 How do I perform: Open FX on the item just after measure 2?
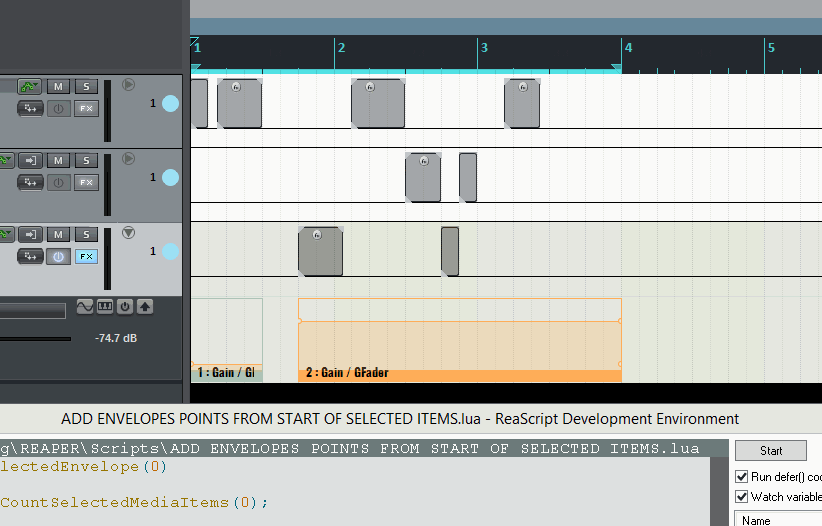(370, 87)
